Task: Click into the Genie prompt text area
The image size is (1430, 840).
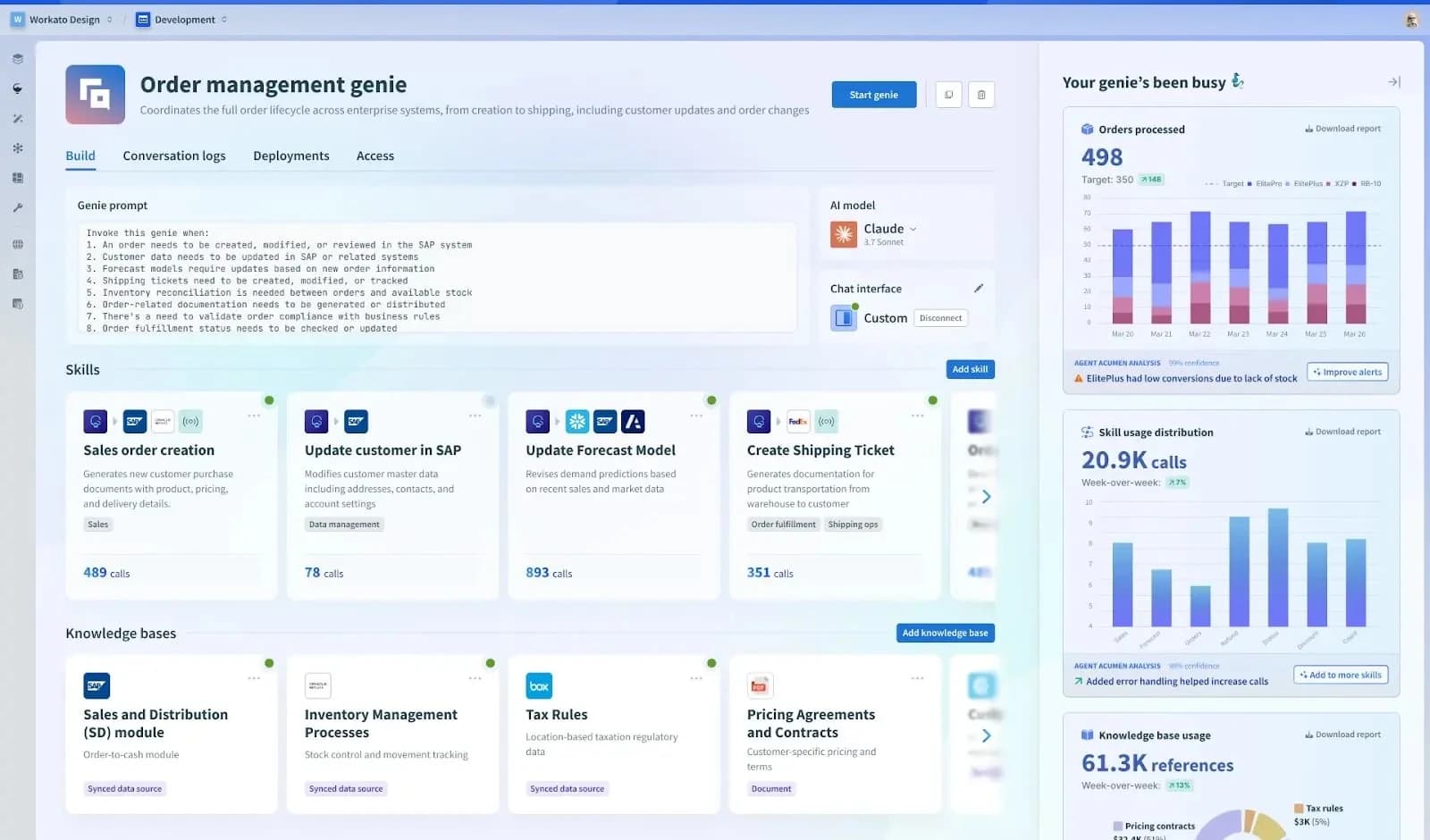Action: (437, 279)
